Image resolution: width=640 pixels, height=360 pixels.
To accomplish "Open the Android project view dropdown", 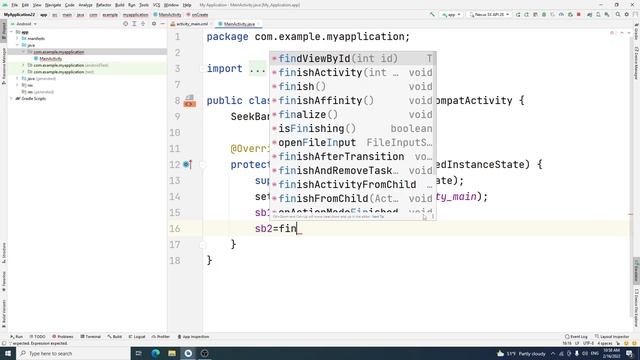I will [x=24, y=24].
